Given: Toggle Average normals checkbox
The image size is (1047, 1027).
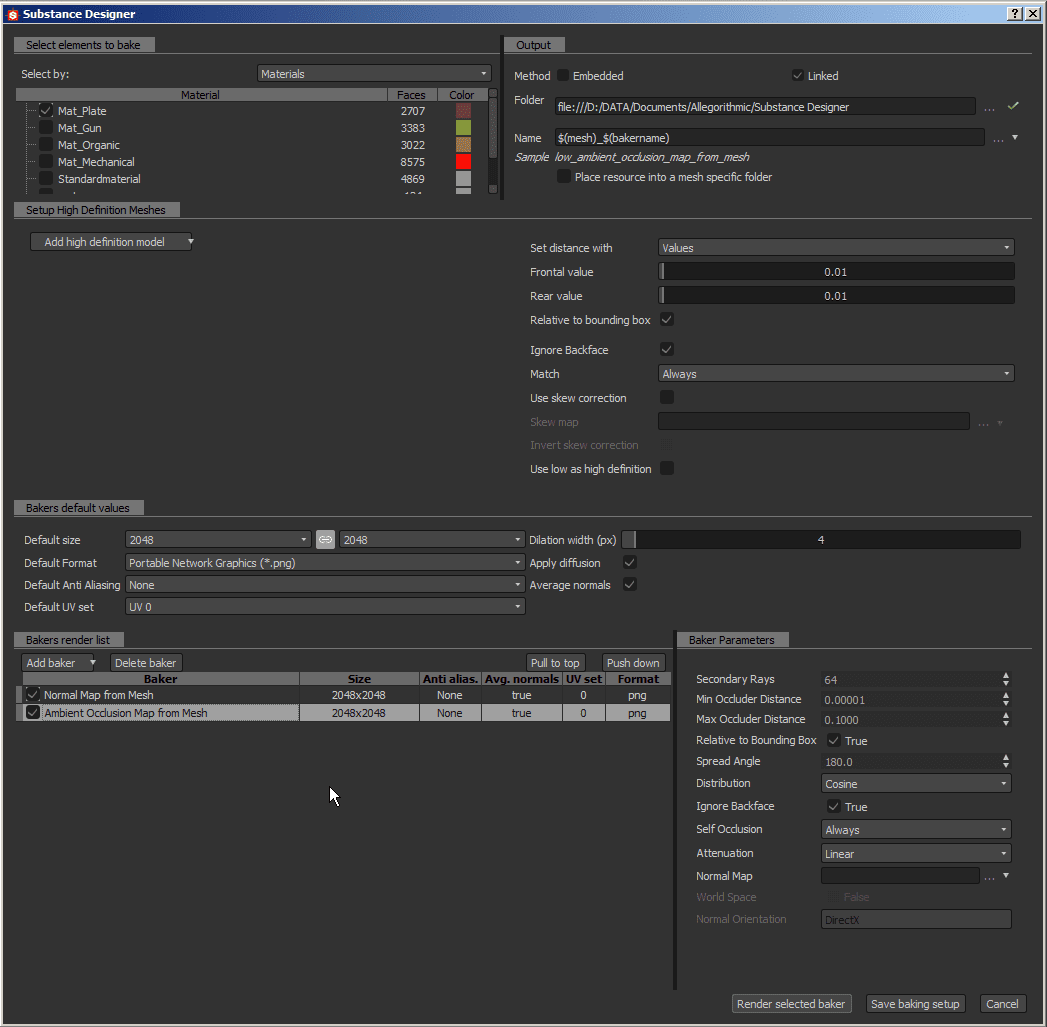Looking at the screenshot, I should tap(629, 584).
